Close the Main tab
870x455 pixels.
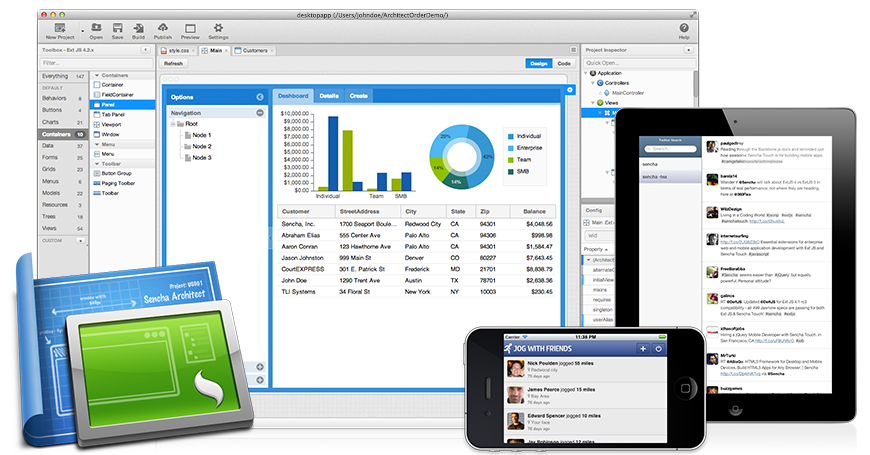(226, 50)
